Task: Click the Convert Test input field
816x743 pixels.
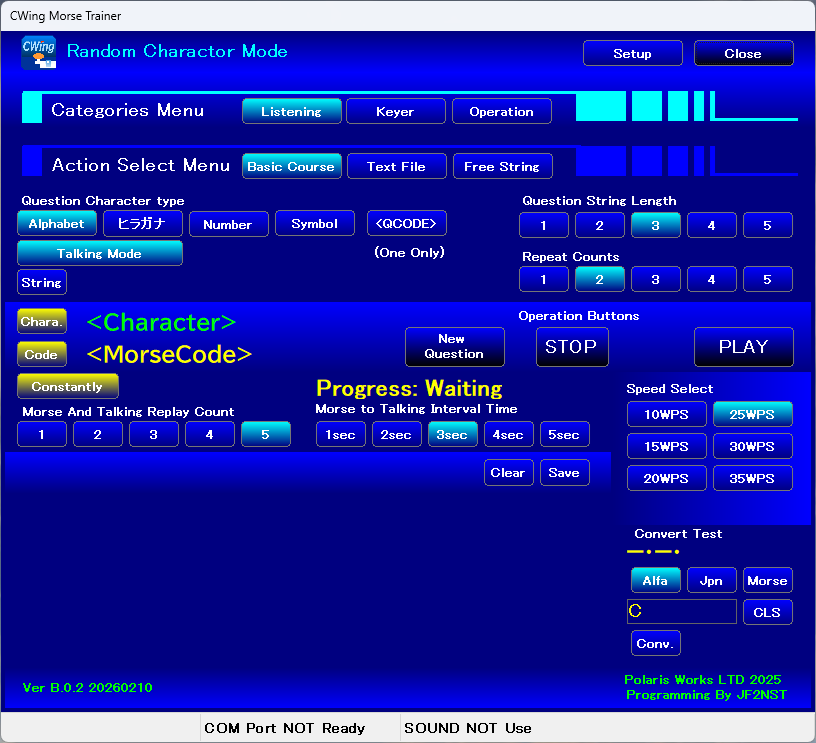Action: pos(680,612)
